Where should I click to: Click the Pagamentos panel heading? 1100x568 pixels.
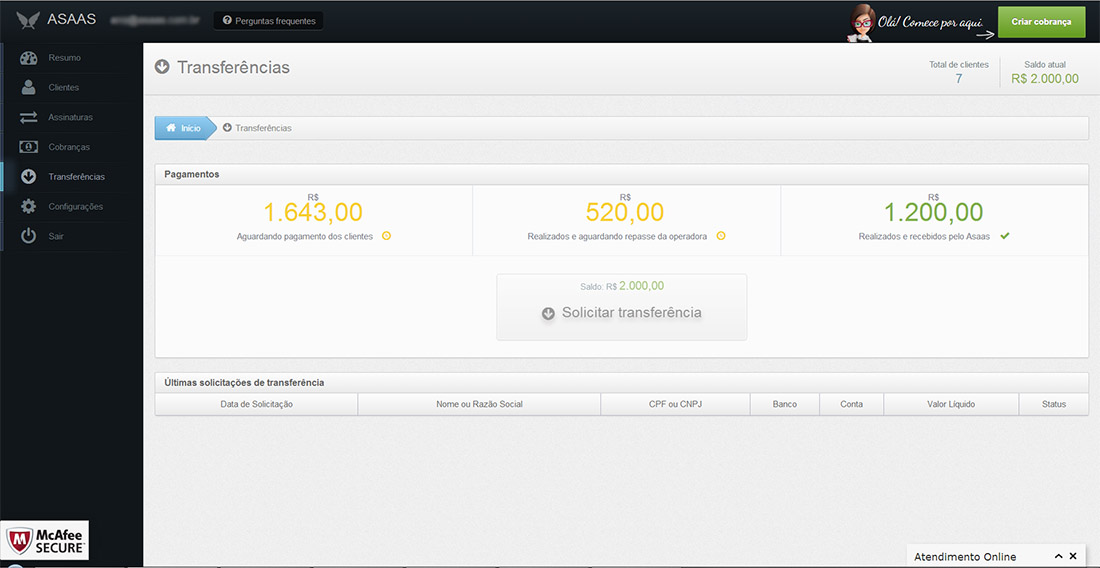point(192,174)
